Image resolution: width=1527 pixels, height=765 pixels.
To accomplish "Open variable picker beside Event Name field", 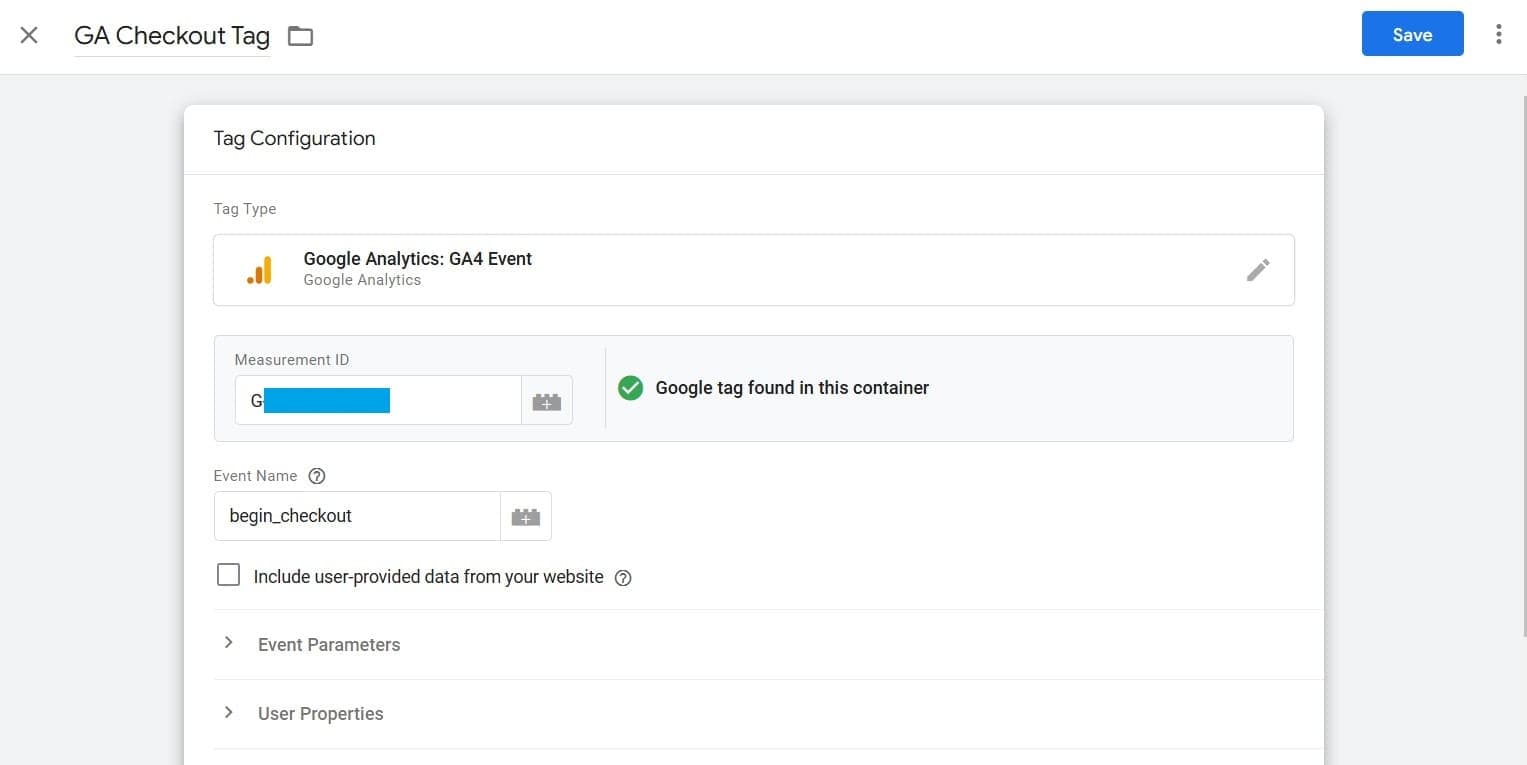I will click(526, 515).
